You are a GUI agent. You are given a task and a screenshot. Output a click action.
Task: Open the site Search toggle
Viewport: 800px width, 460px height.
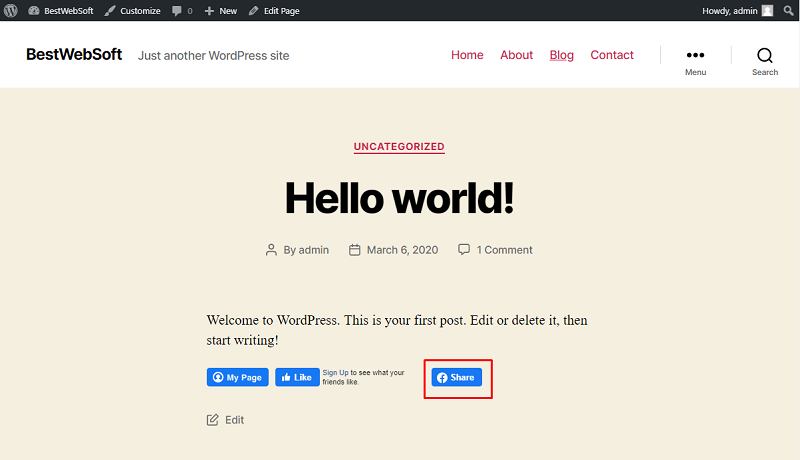[765, 62]
